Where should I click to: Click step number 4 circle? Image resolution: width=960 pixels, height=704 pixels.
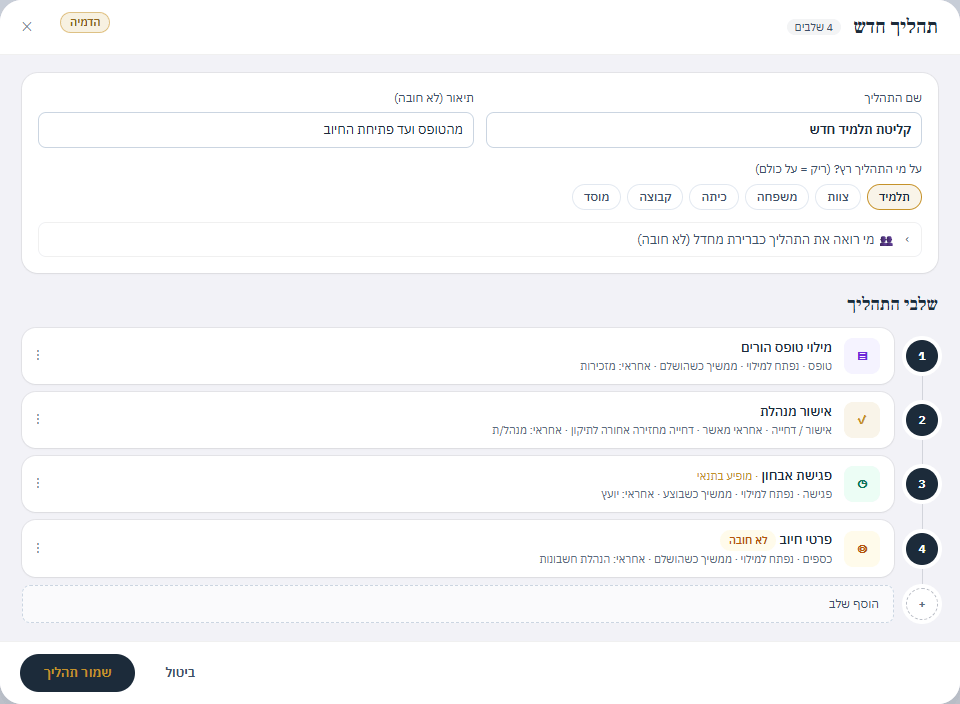[921, 549]
